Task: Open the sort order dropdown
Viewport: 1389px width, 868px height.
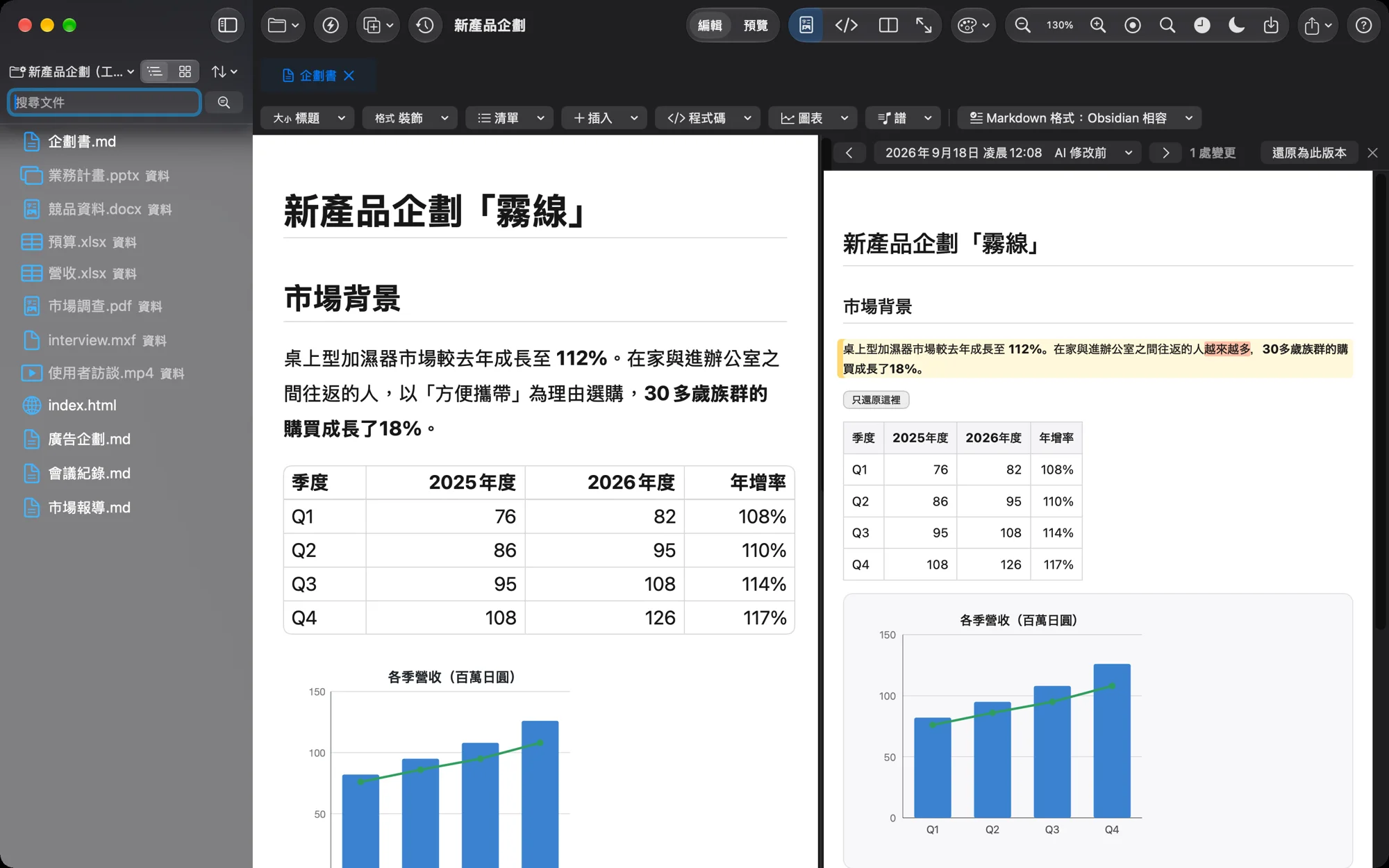Action: tap(224, 72)
